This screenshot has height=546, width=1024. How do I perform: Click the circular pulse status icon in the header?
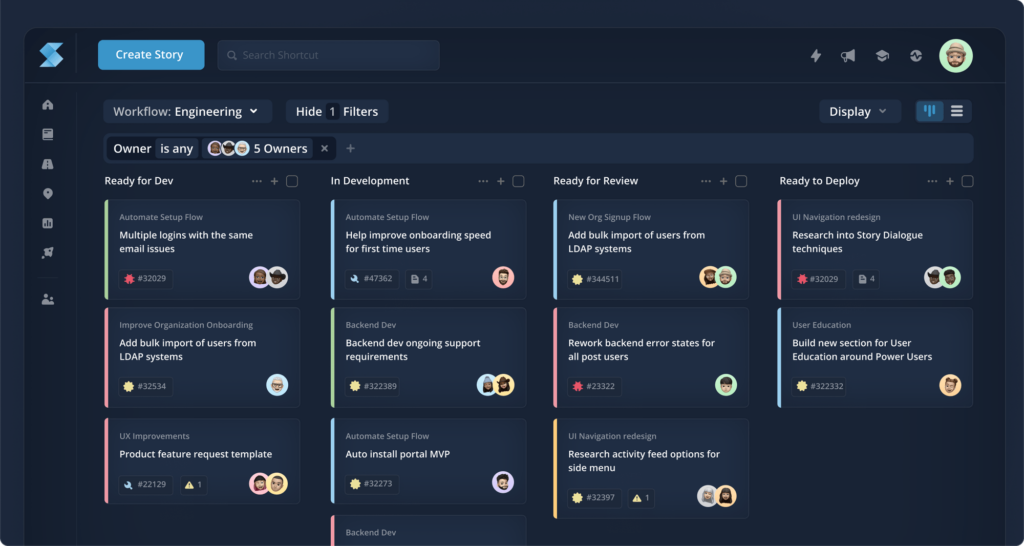tap(916, 56)
